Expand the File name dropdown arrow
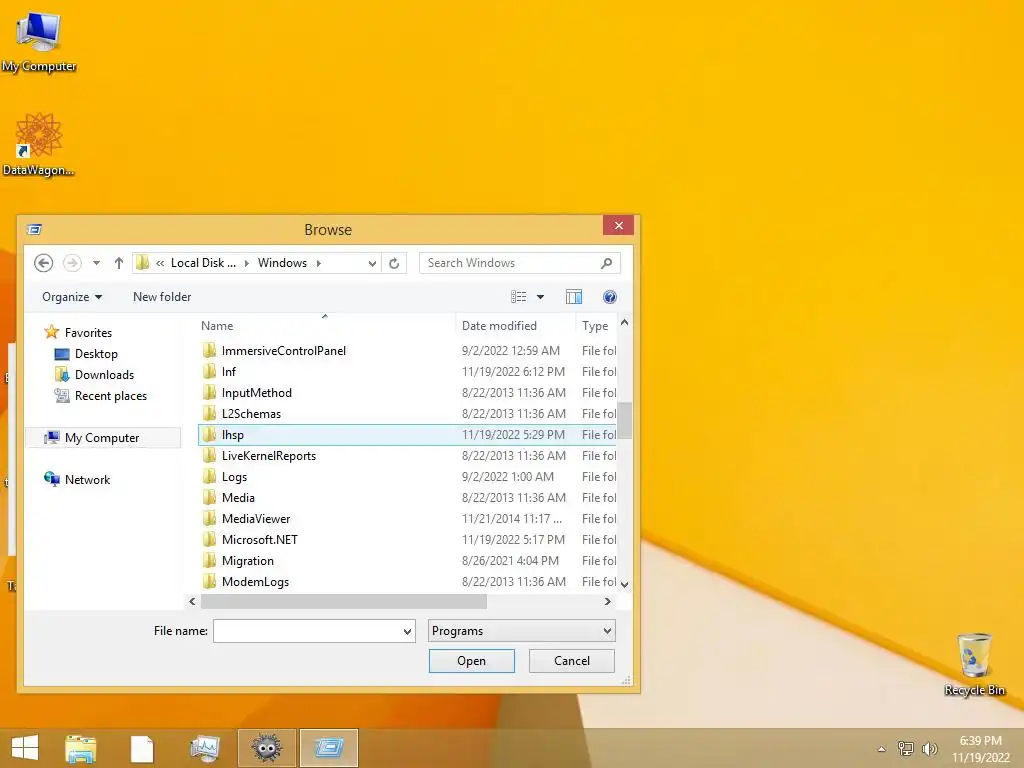 click(407, 632)
